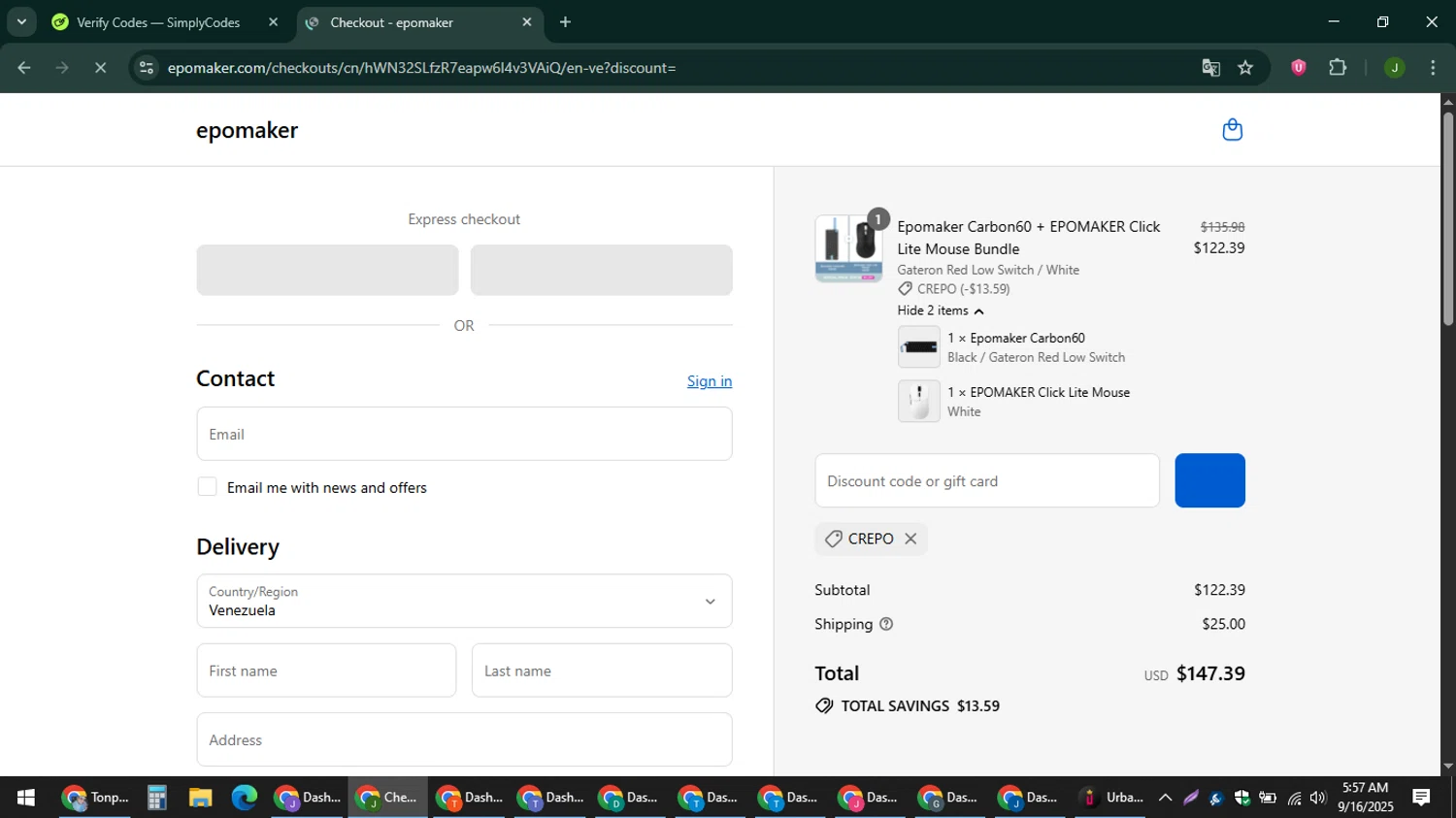Screen dimensions: 1456x818
Task: Select the Che... Chrome taskbar item
Action: 387,798
